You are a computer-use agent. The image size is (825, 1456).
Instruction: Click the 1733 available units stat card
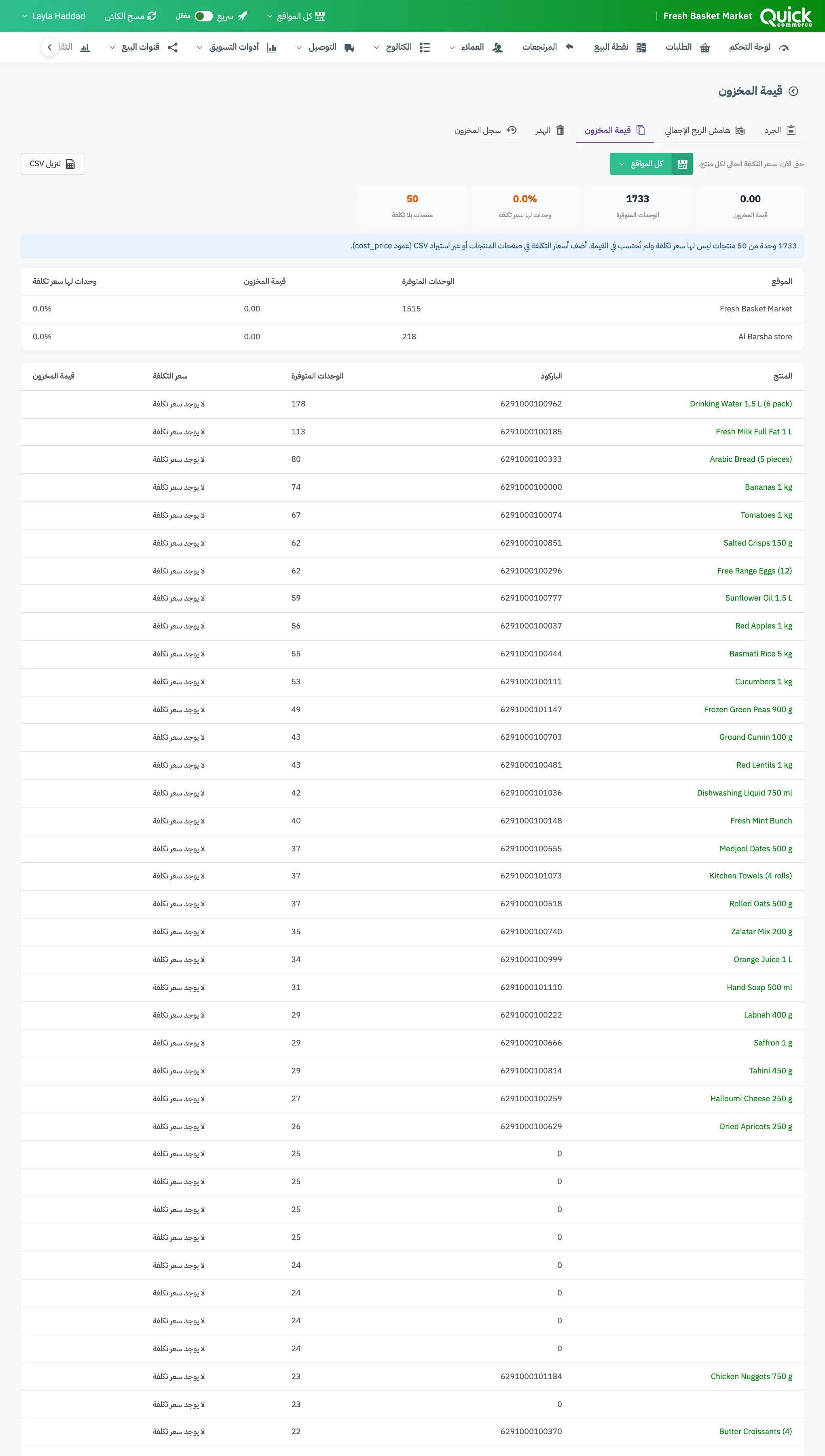pyautogui.click(x=637, y=206)
